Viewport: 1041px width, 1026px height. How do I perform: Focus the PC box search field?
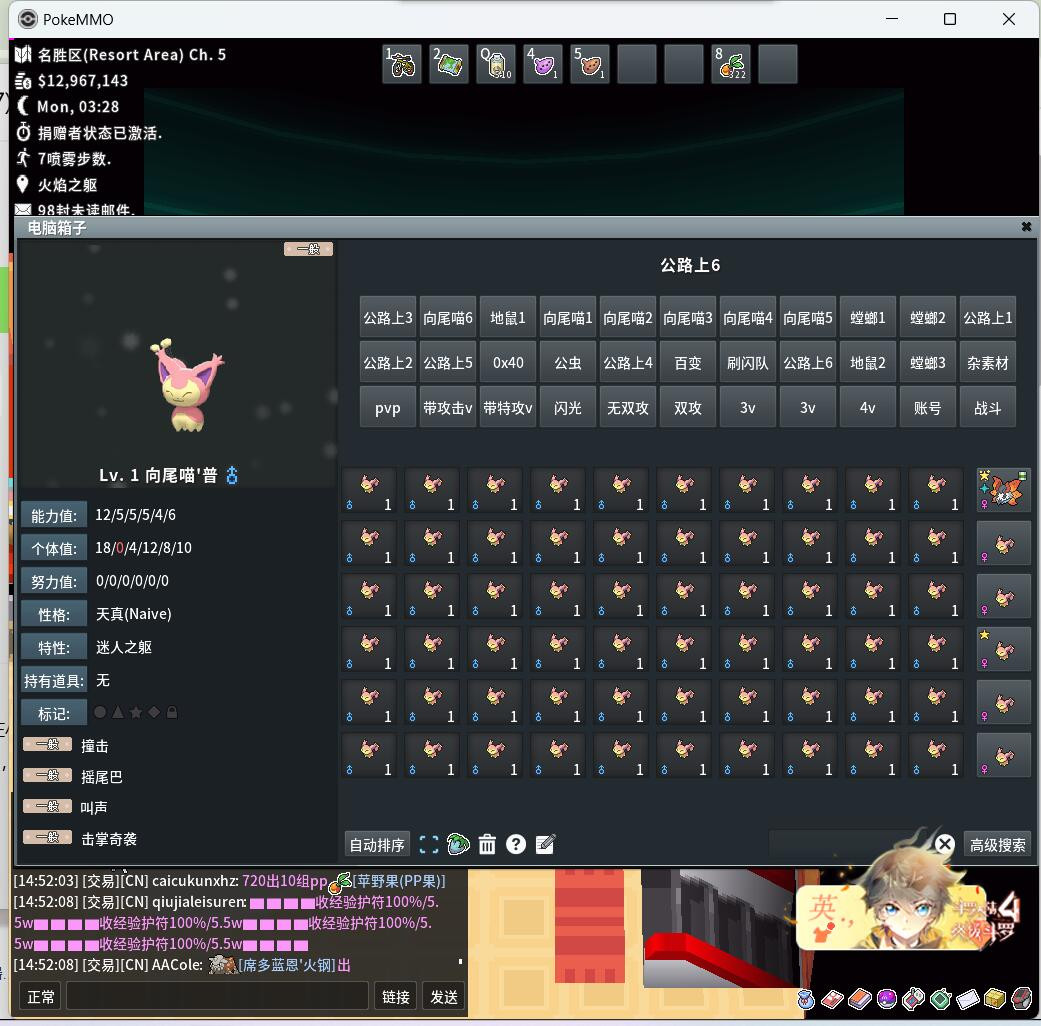pos(850,844)
